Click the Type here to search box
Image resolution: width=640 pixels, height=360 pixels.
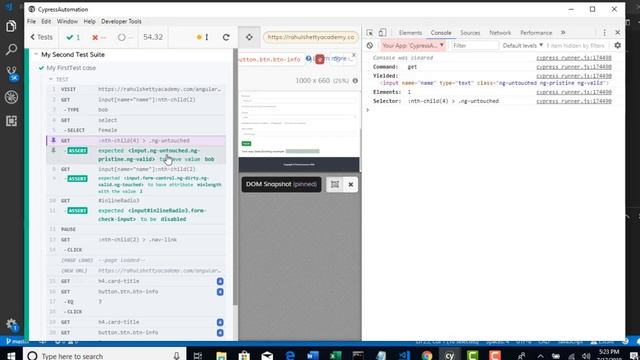point(104,356)
